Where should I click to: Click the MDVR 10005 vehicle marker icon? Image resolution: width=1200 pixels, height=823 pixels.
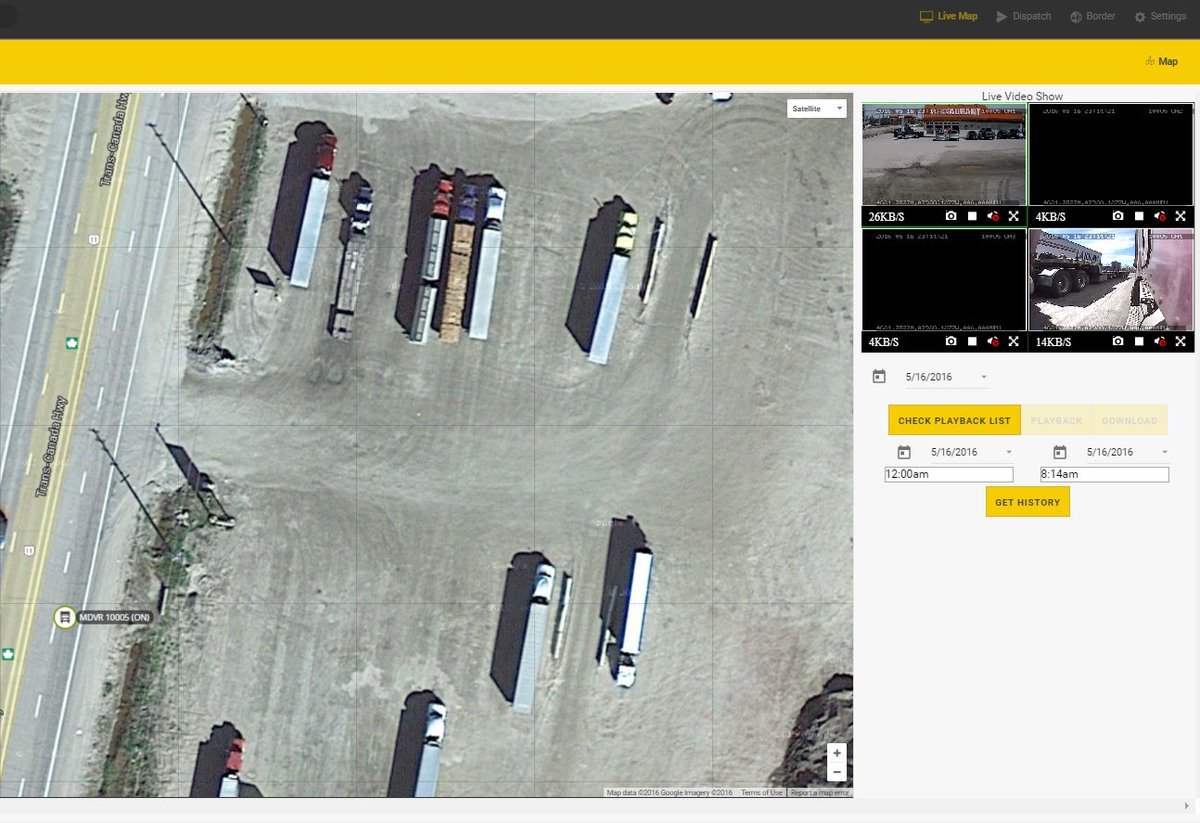65,617
